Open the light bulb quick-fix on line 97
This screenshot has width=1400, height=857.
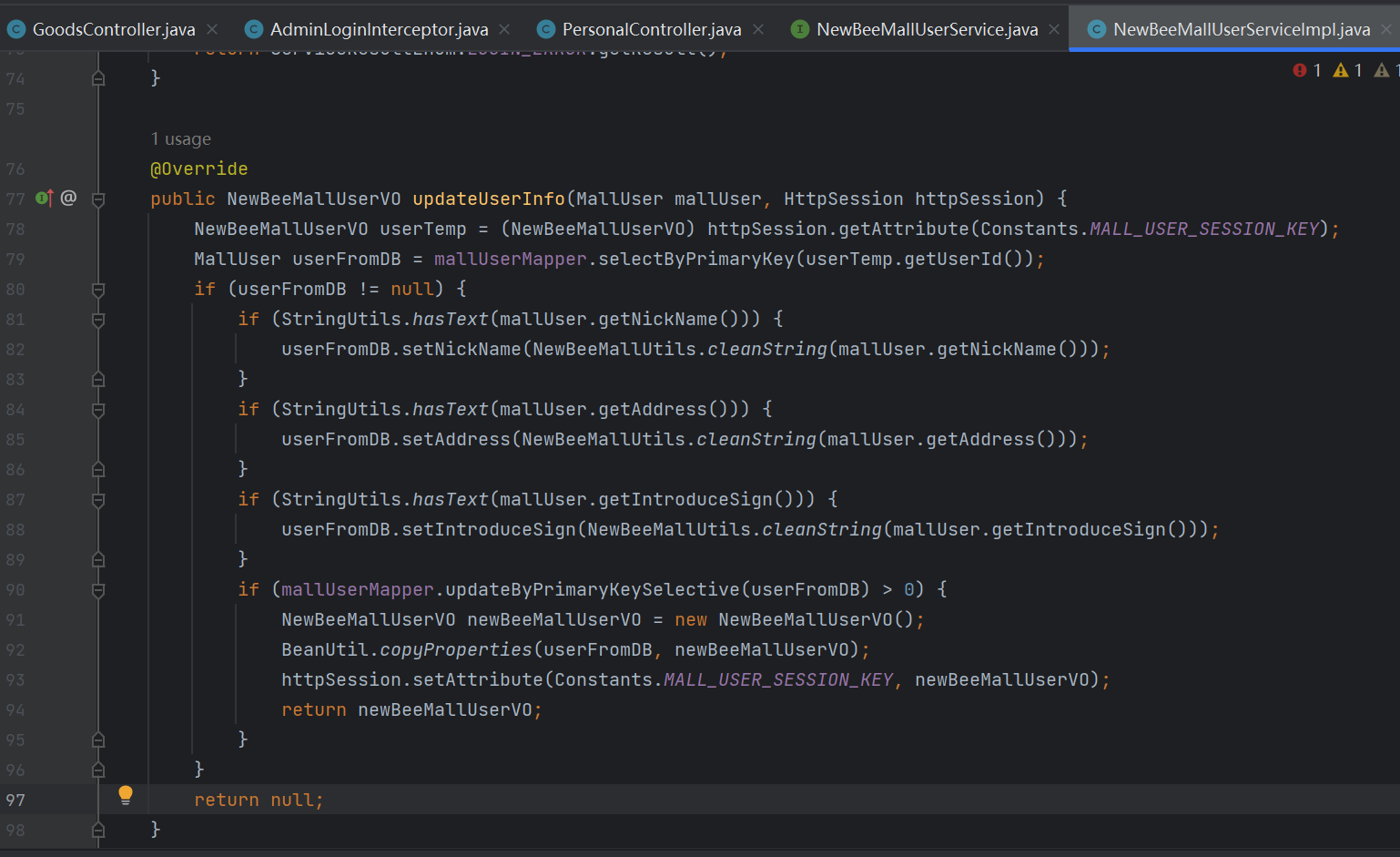126,795
